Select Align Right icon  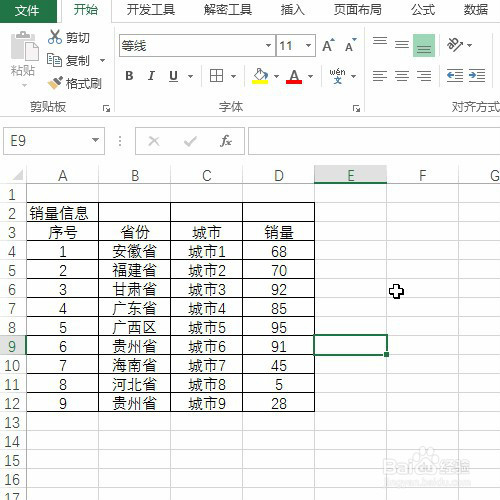pos(424,76)
